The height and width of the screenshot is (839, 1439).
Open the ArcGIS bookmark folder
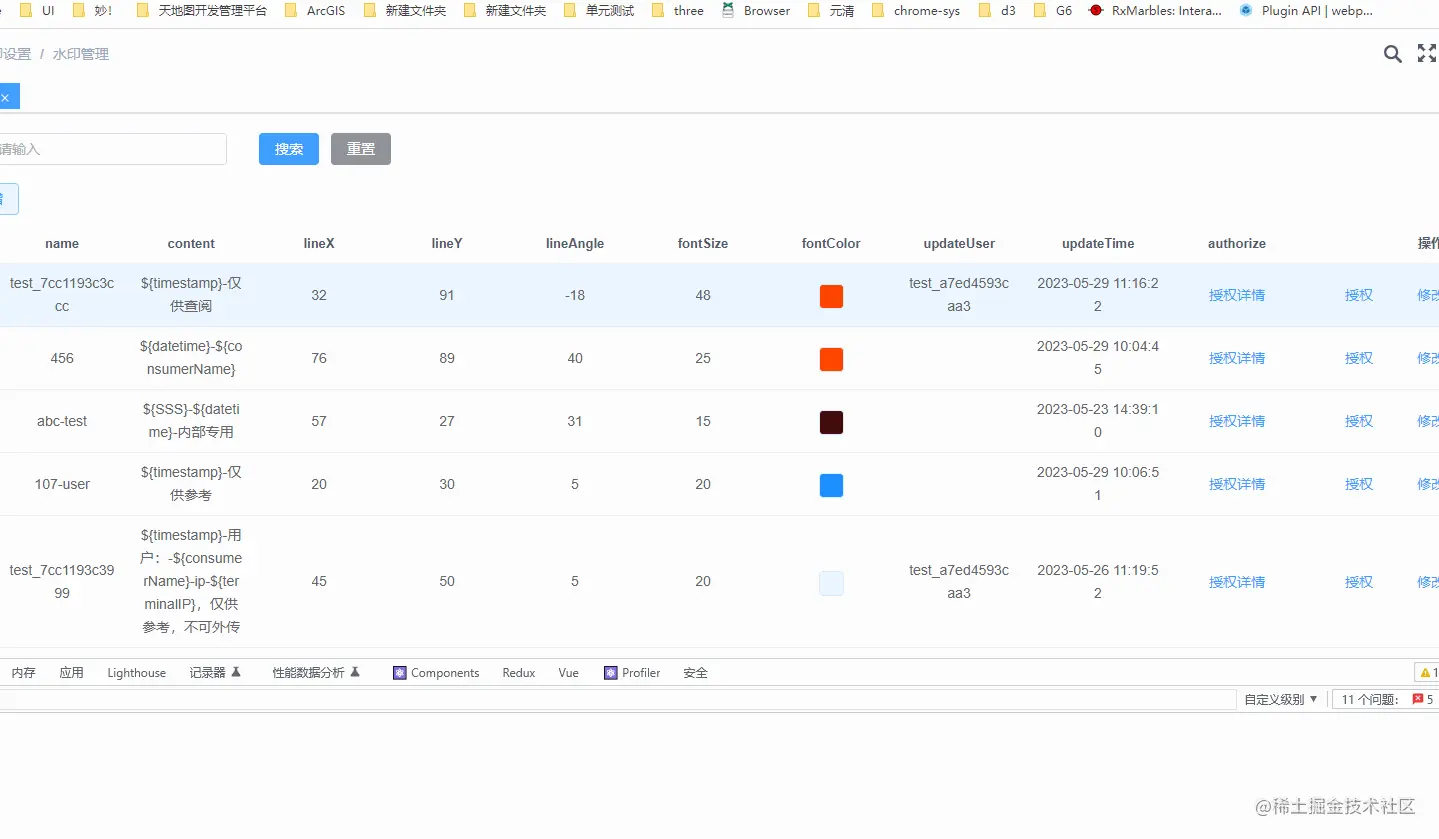[x=315, y=11]
